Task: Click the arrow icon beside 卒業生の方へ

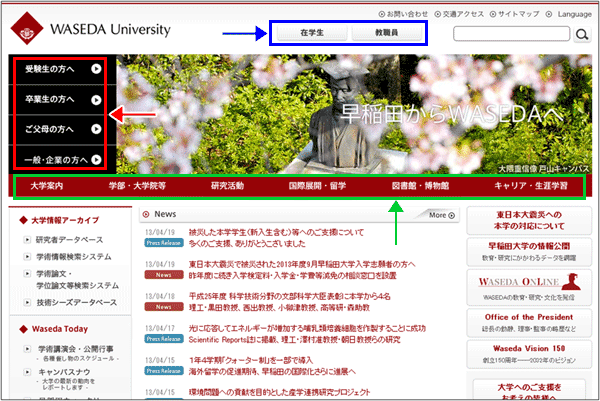Action: [96, 99]
